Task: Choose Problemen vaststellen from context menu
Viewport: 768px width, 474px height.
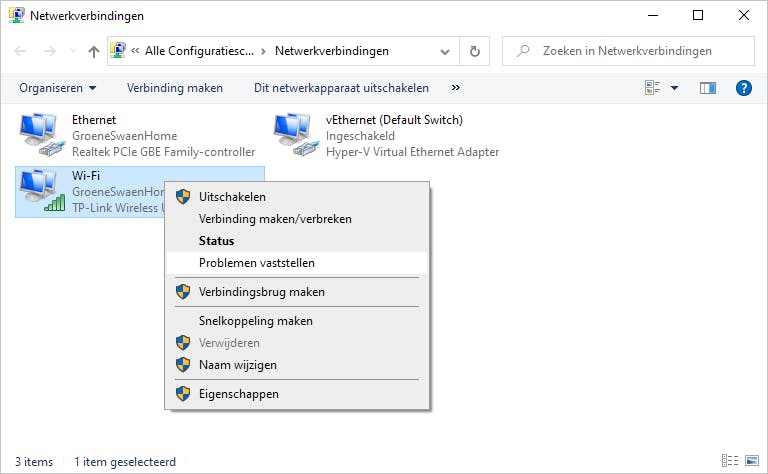Action: pyautogui.click(x=257, y=263)
